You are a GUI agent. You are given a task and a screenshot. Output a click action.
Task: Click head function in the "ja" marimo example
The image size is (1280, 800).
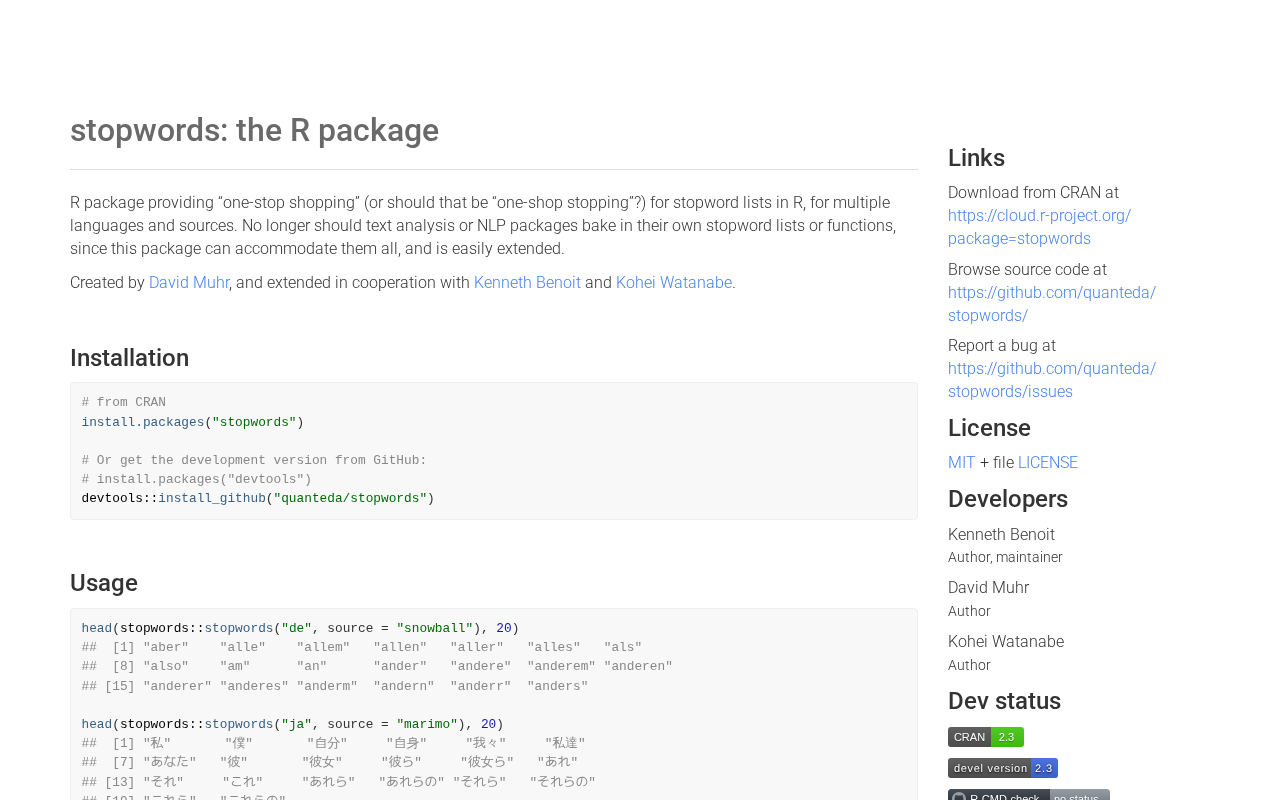[97, 725]
